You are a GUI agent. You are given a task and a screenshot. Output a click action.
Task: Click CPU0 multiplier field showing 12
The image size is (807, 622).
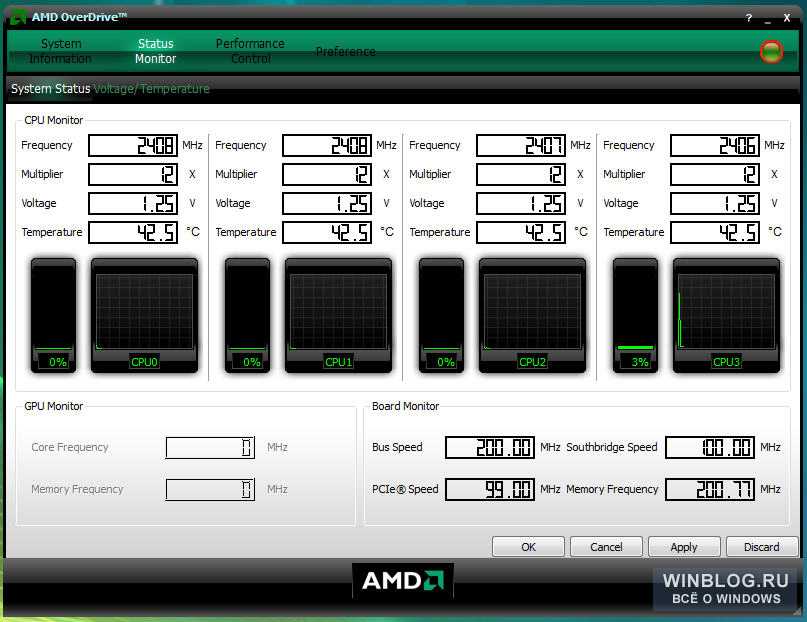[133, 174]
